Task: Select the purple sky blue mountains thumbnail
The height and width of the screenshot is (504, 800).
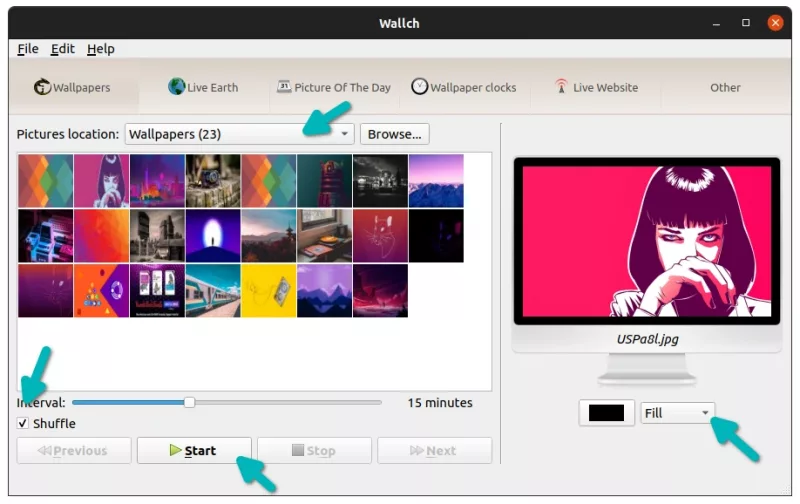Action: coord(436,181)
